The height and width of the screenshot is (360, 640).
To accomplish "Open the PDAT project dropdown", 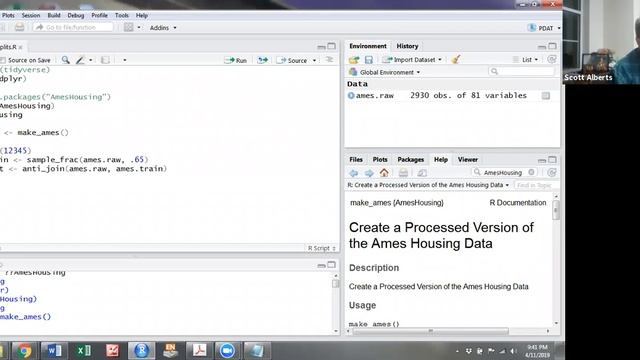I will 544,28.
